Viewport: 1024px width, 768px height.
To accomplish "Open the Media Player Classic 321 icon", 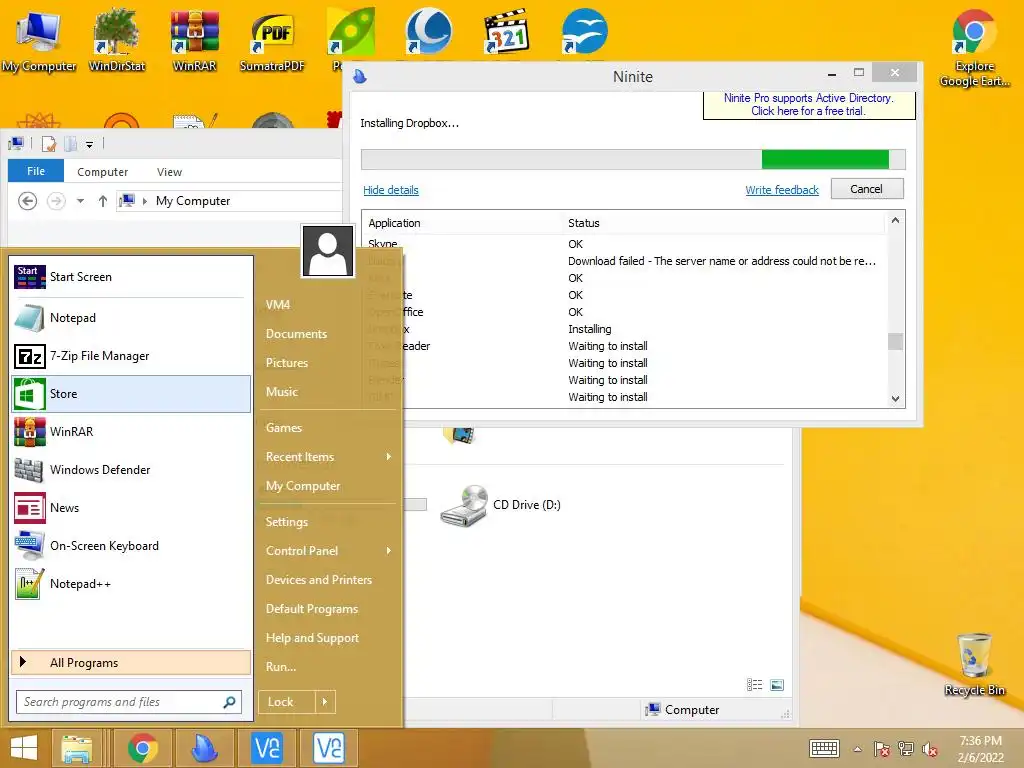I will 506,31.
